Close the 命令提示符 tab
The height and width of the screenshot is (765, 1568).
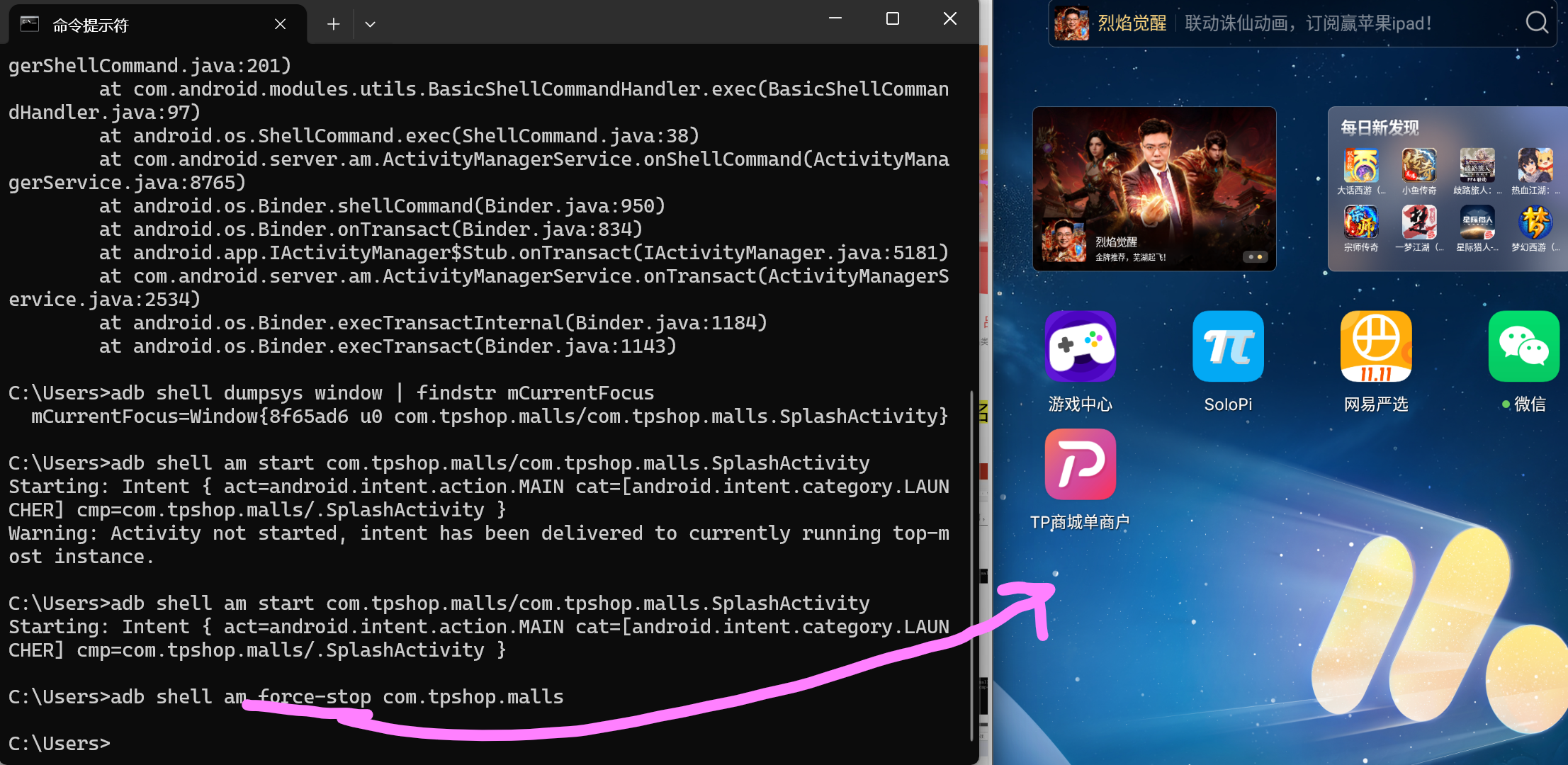pos(280,24)
